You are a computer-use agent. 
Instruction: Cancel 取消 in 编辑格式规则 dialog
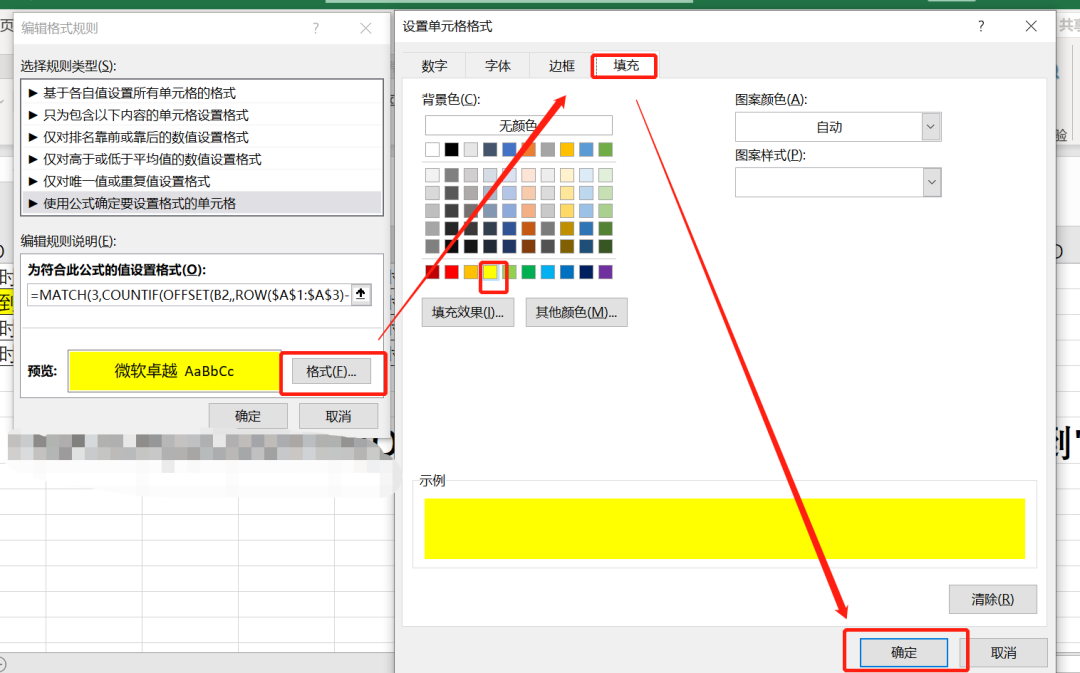[338, 416]
